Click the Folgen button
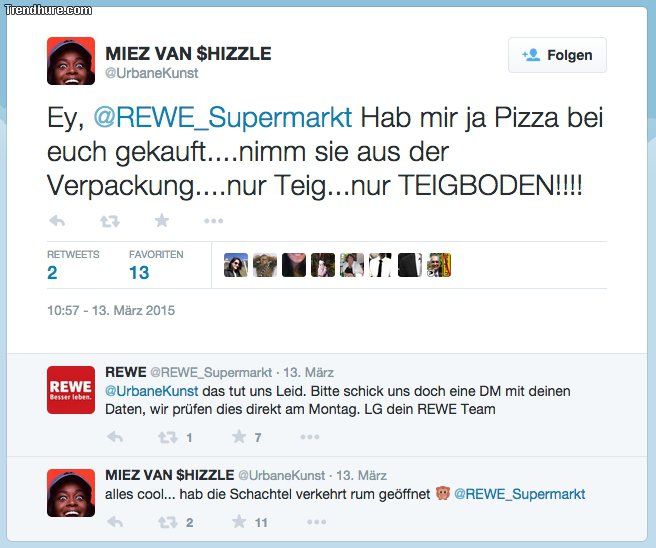The width and height of the screenshot is (656, 548). pyautogui.click(x=557, y=56)
